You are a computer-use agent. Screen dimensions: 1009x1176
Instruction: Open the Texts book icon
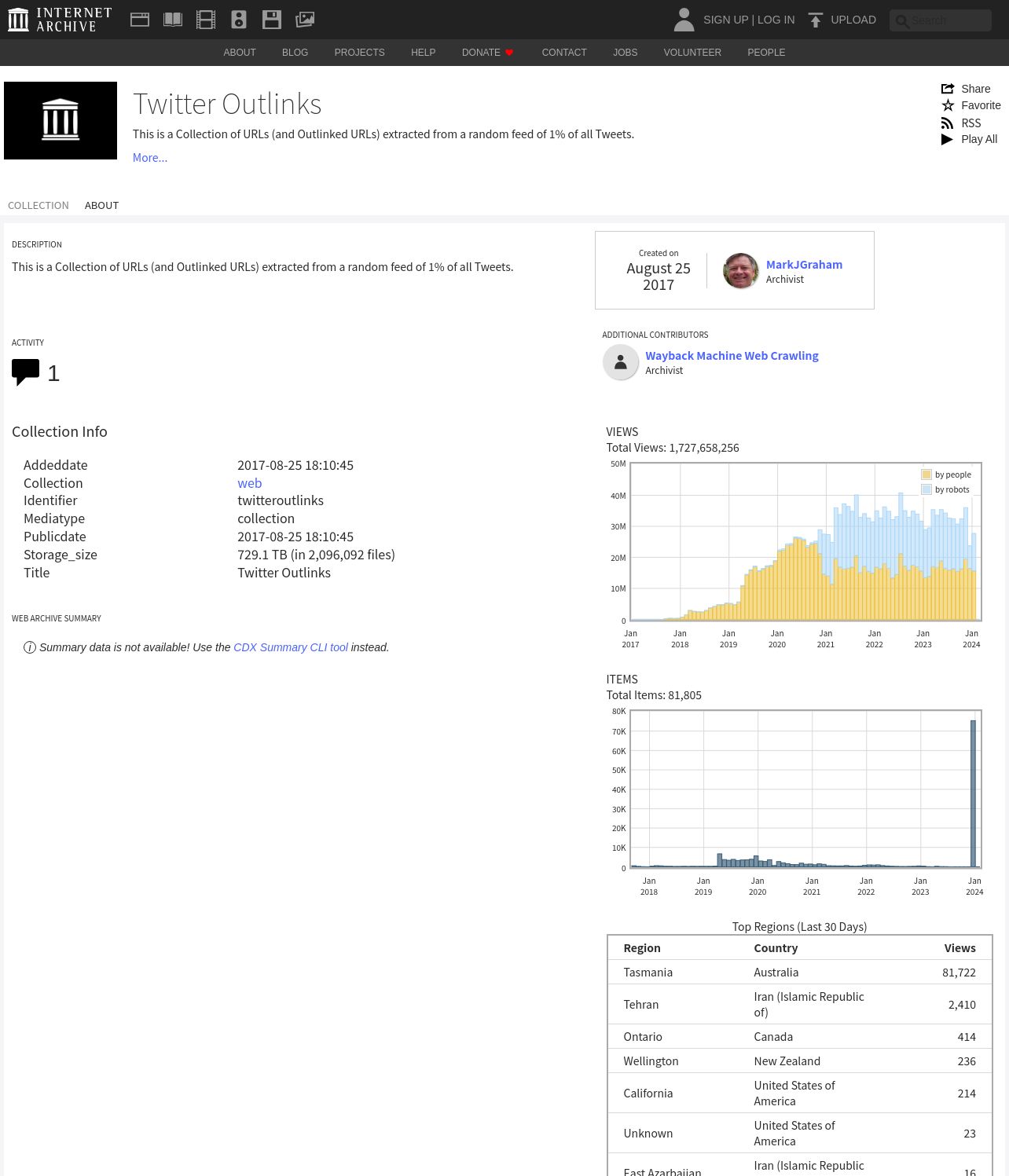(173, 20)
